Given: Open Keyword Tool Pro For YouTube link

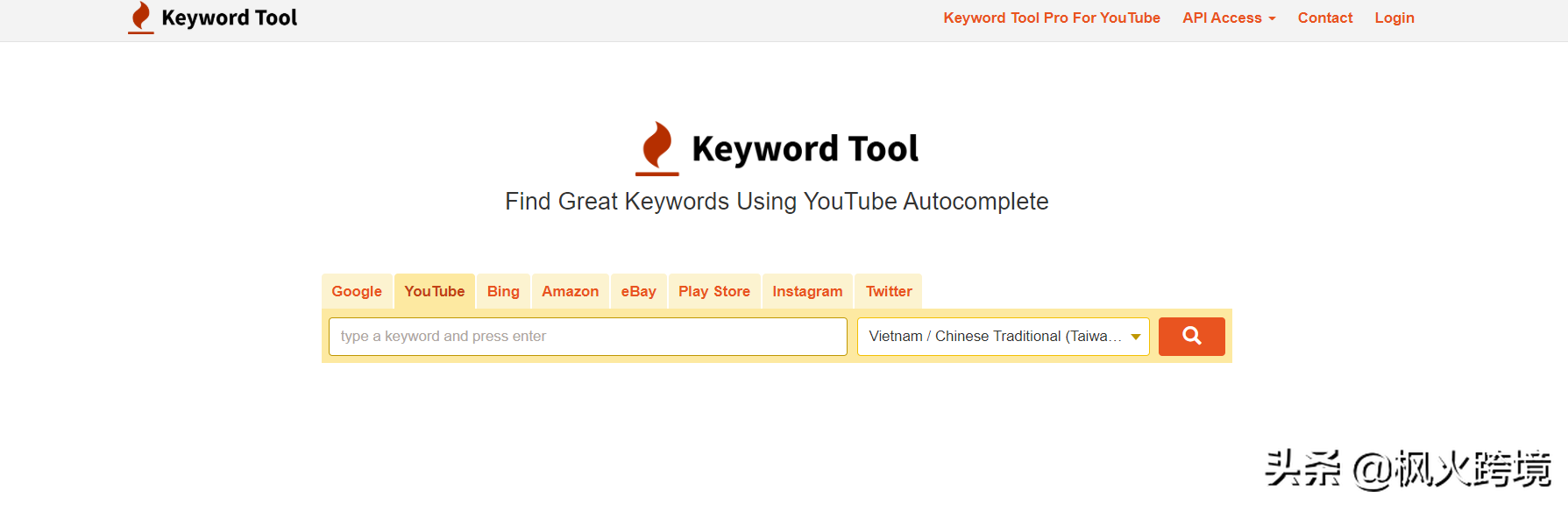Looking at the screenshot, I should pos(1052,18).
